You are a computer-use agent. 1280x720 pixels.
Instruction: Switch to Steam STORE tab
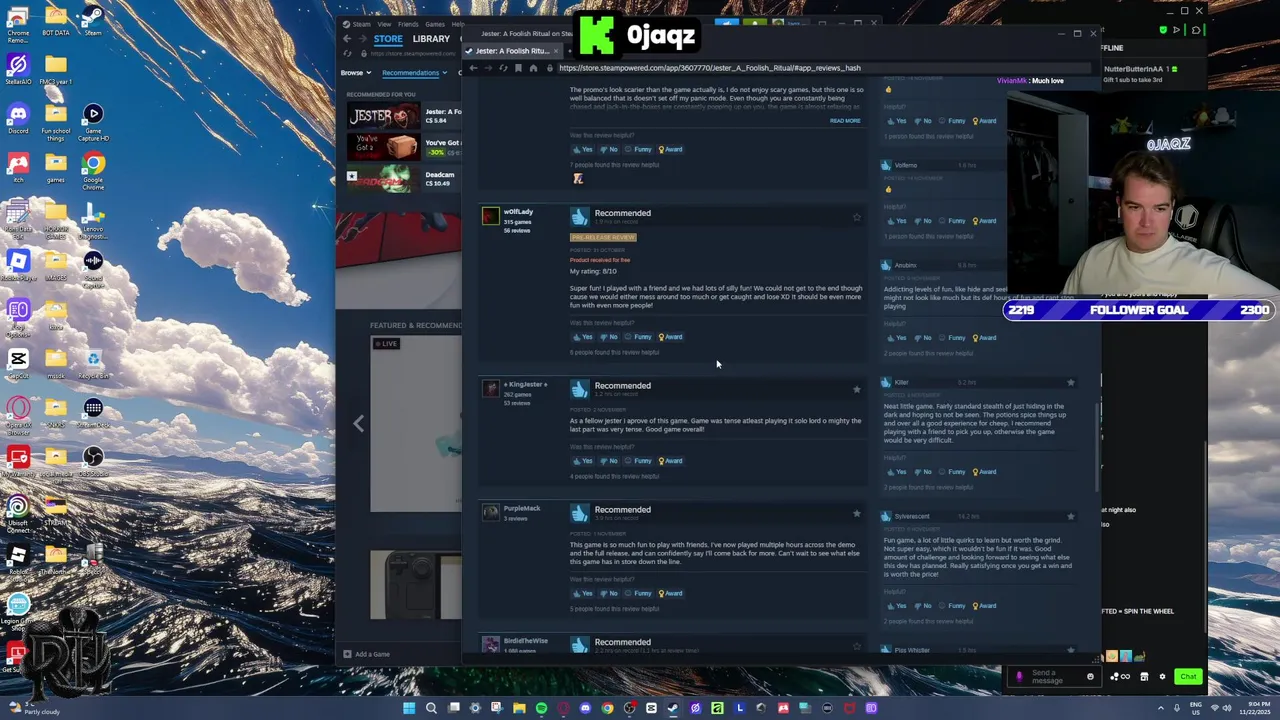[388, 39]
